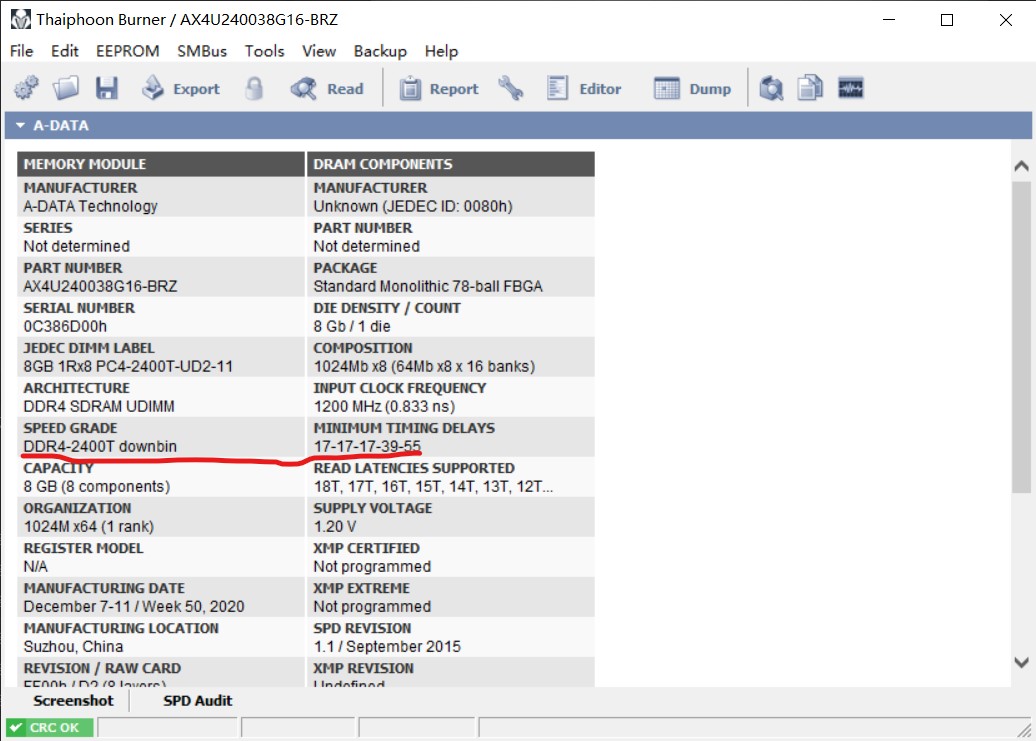Click the gear settings icon in toolbar
Screen dimensions: 1036x741
[x=26, y=88]
